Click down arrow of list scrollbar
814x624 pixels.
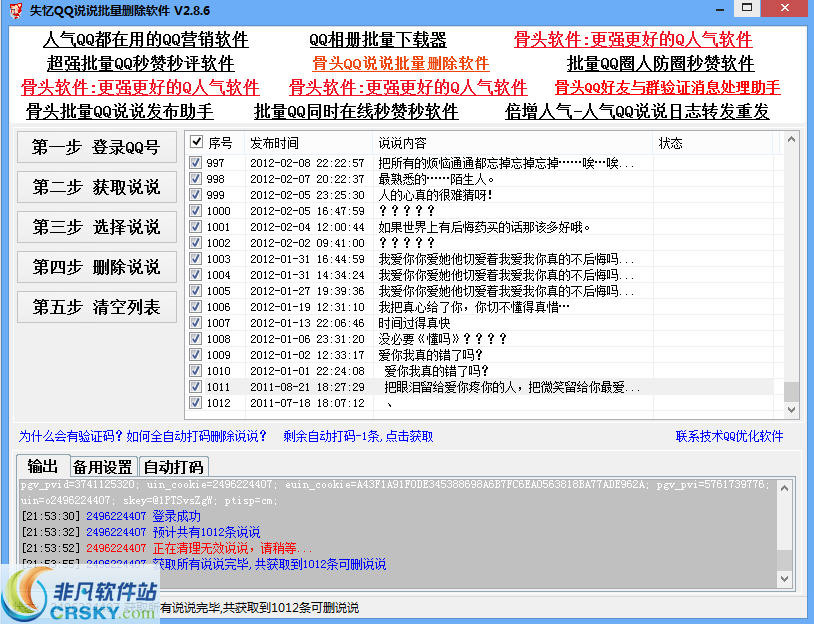pyautogui.click(x=791, y=410)
